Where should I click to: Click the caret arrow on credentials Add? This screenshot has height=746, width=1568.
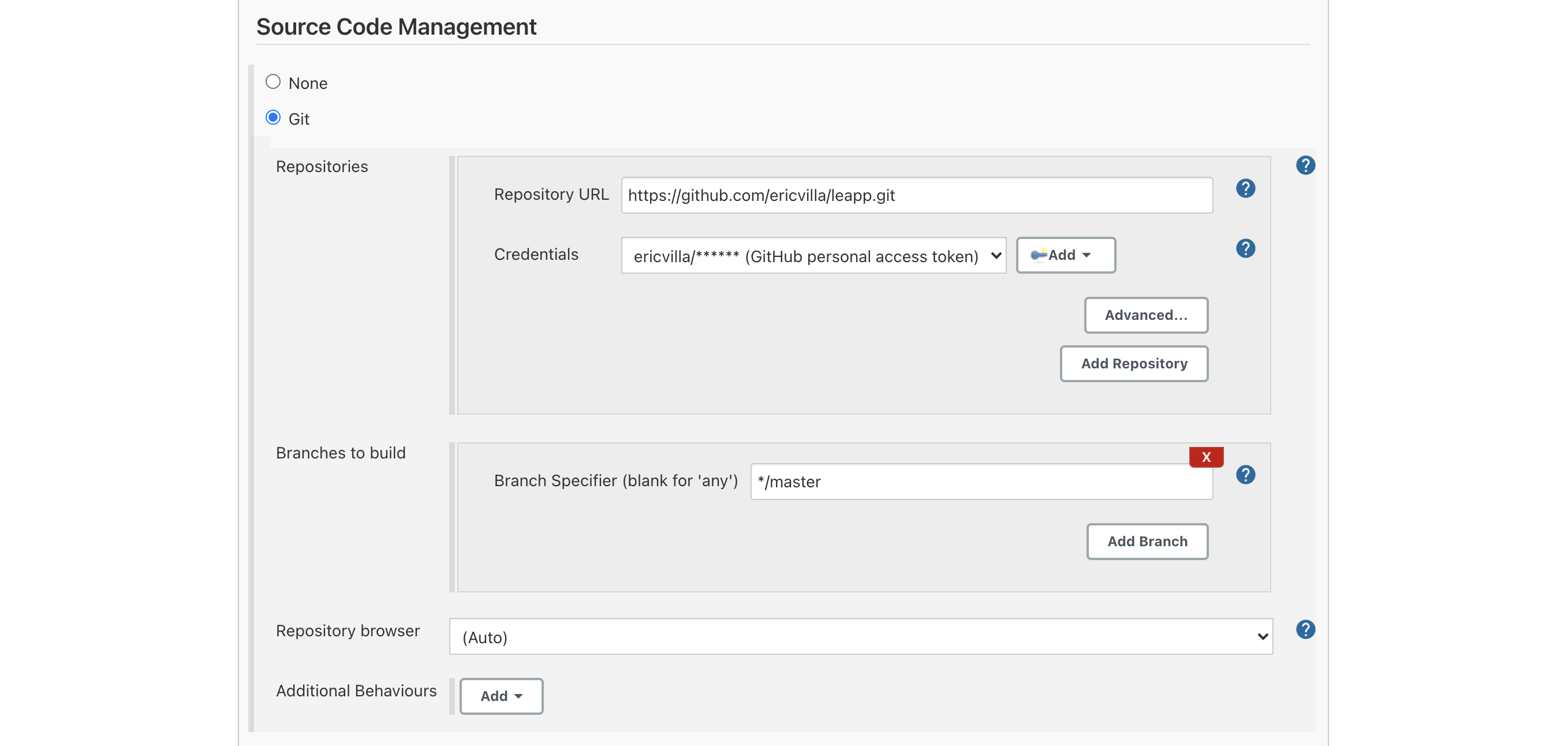(x=1087, y=255)
